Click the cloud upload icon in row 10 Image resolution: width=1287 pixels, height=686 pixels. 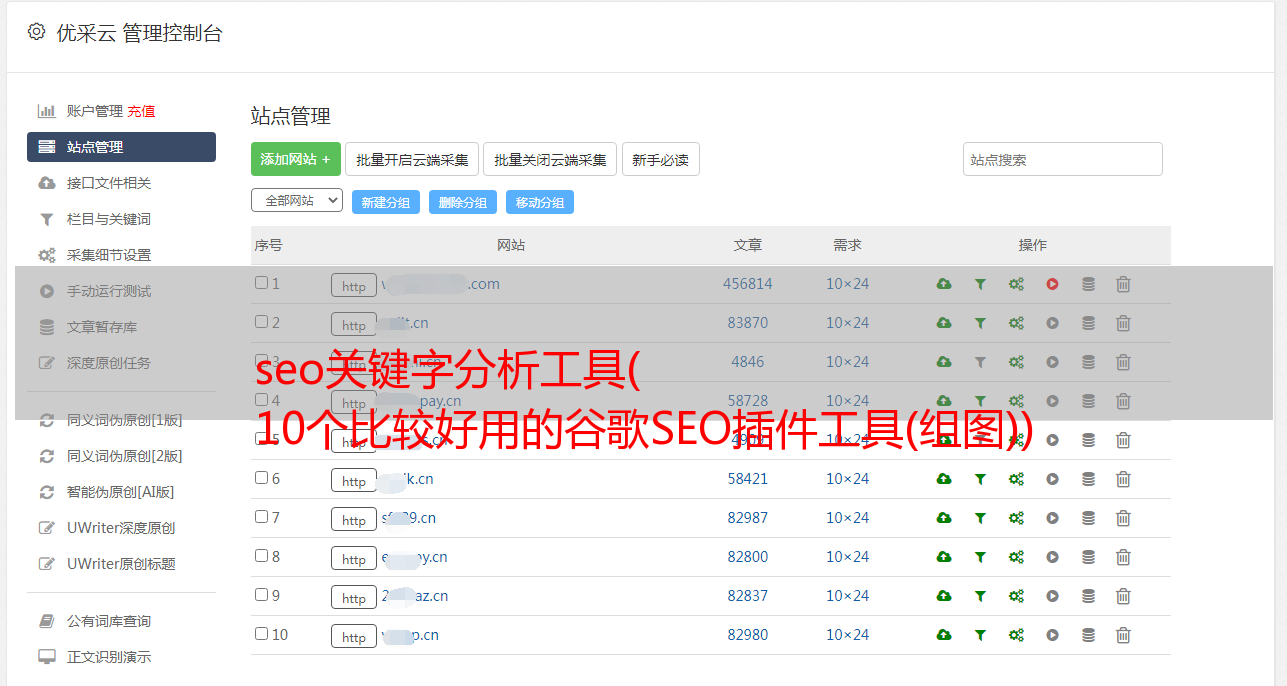pyautogui.click(x=944, y=635)
